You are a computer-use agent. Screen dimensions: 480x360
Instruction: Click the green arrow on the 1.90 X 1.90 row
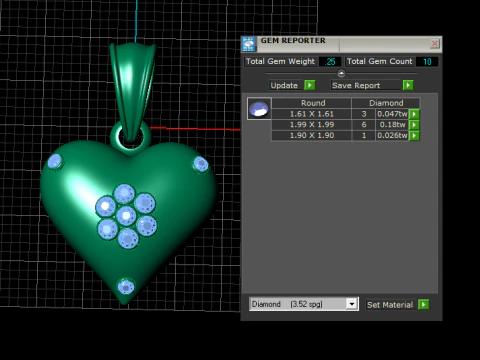click(x=414, y=135)
